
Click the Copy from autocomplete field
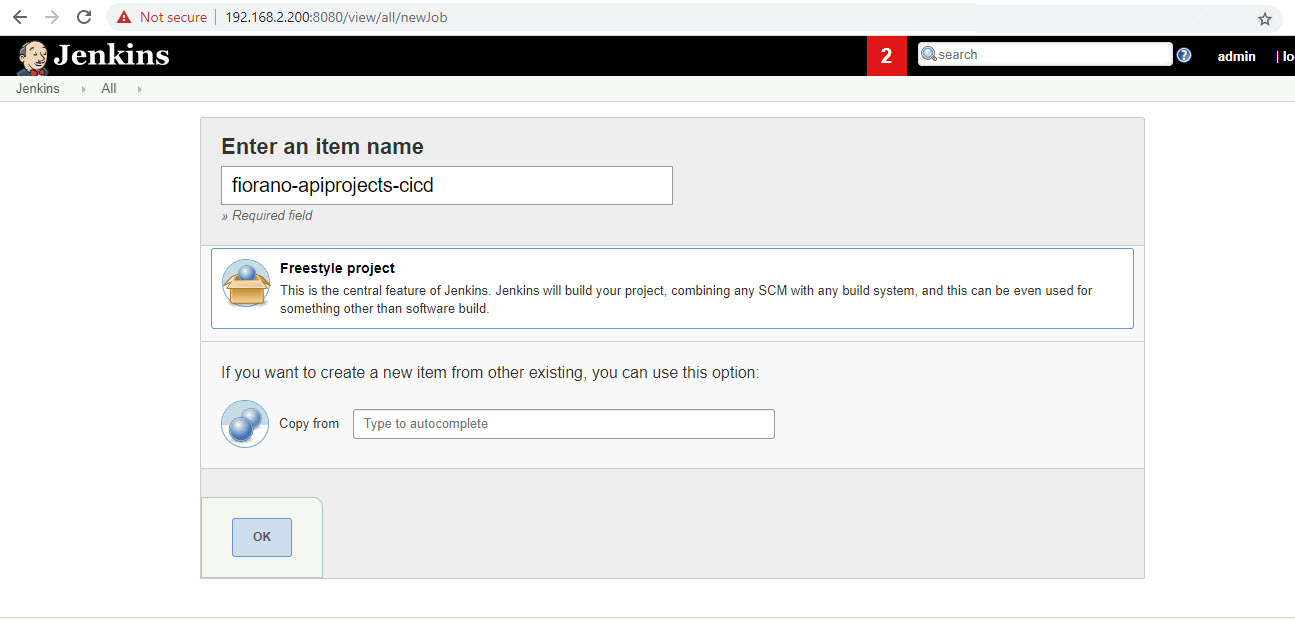pyautogui.click(x=564, y=424)
